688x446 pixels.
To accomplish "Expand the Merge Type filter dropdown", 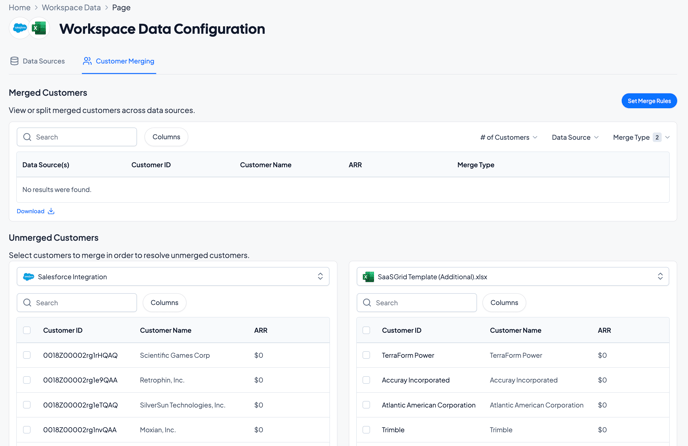I will tap(640, 137).
